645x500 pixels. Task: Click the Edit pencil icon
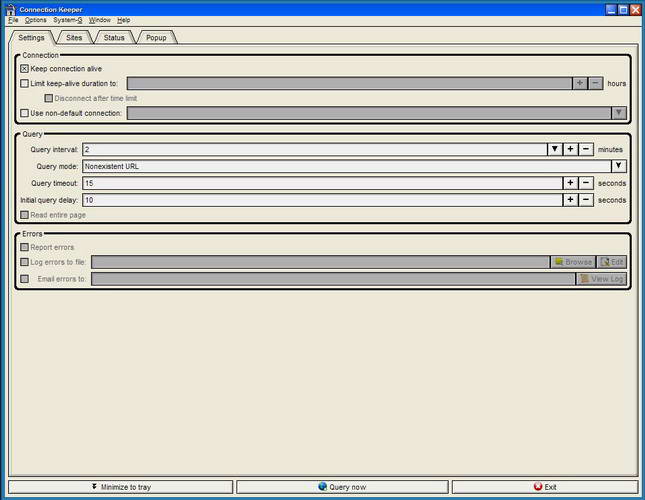[x=605, y=262]
